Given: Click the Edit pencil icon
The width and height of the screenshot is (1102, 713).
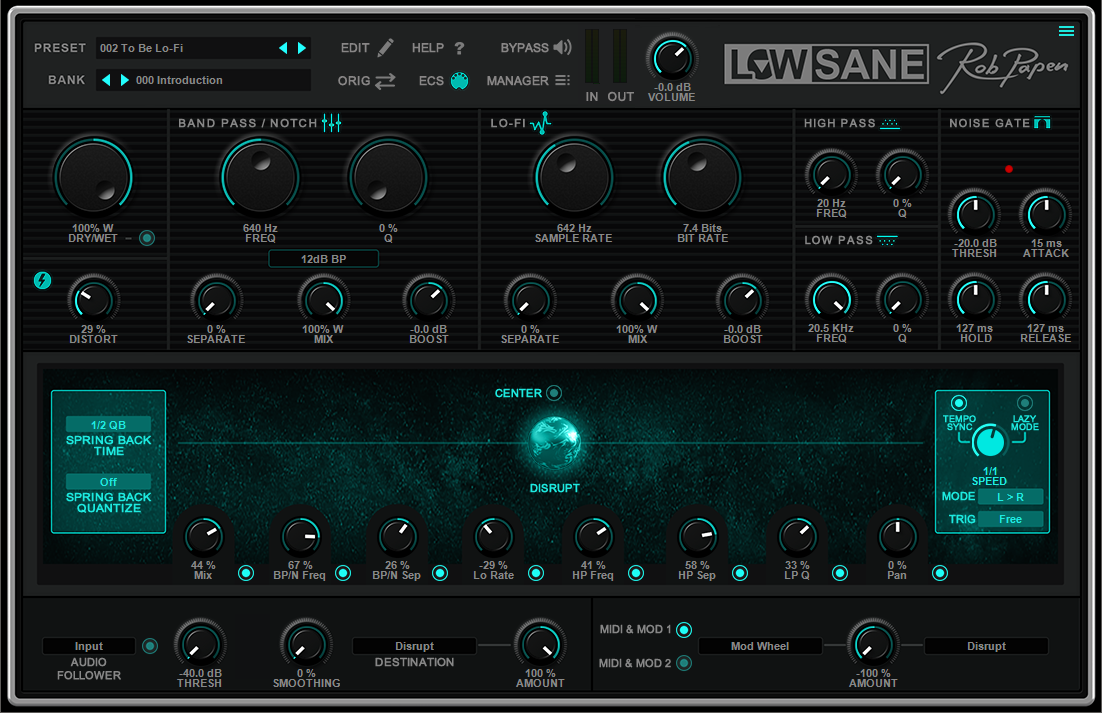Looking at the screenshot, I should click(x=386, y=47).
